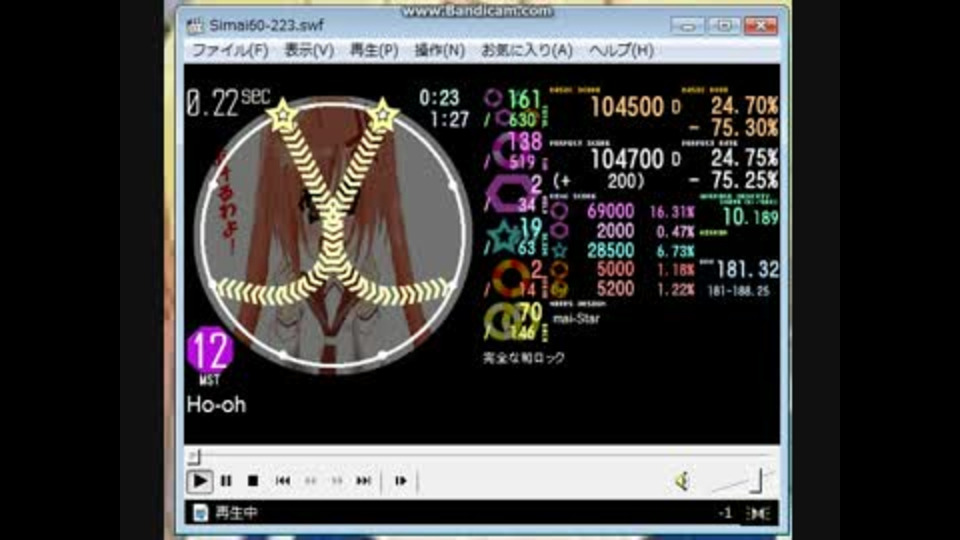Click the score value 104700

(627, 159)
